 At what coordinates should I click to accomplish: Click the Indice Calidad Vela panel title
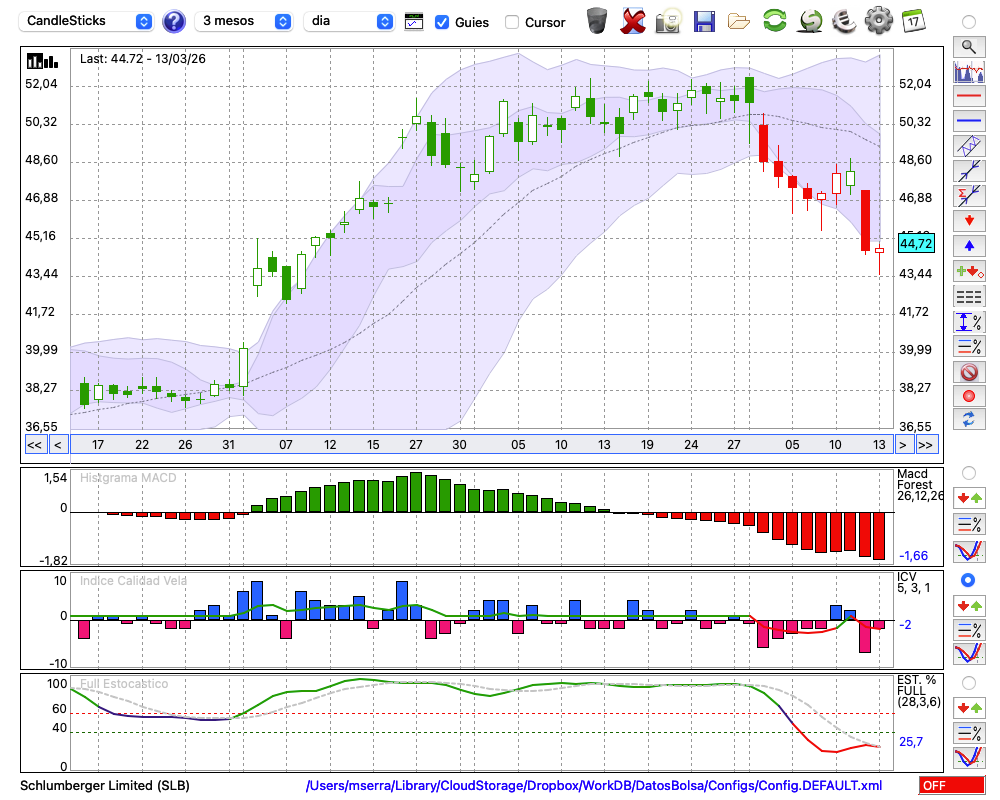coord(133,581)
